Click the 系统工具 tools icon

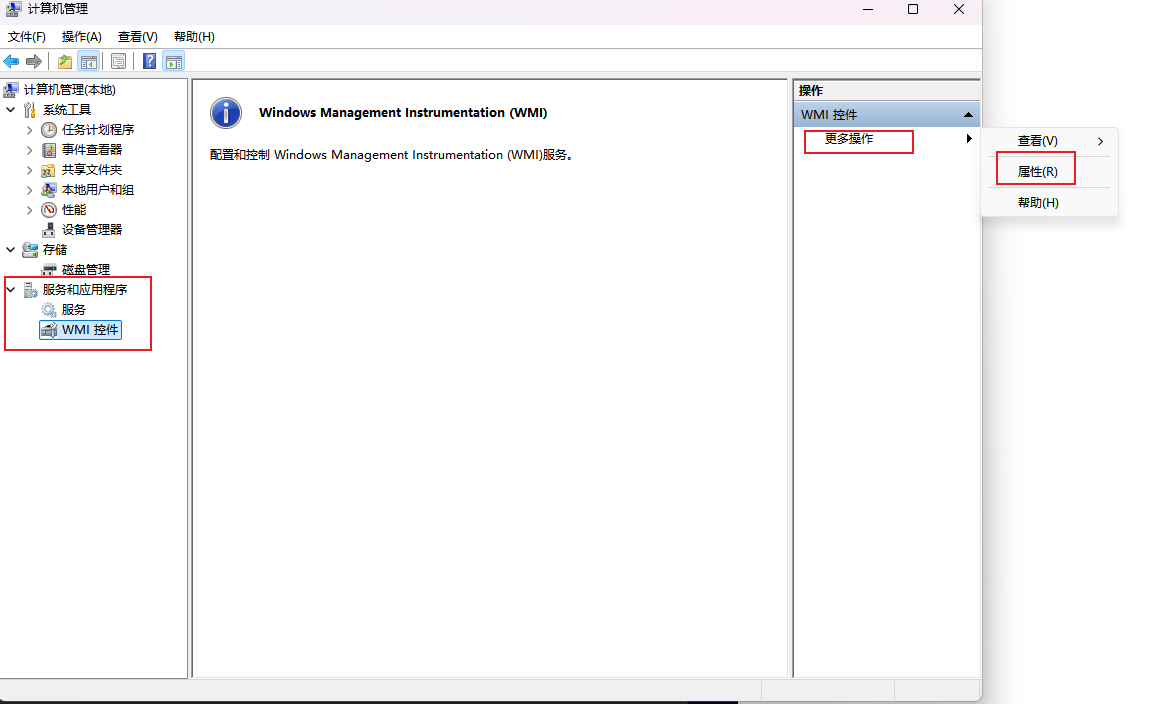click(29, 110)
